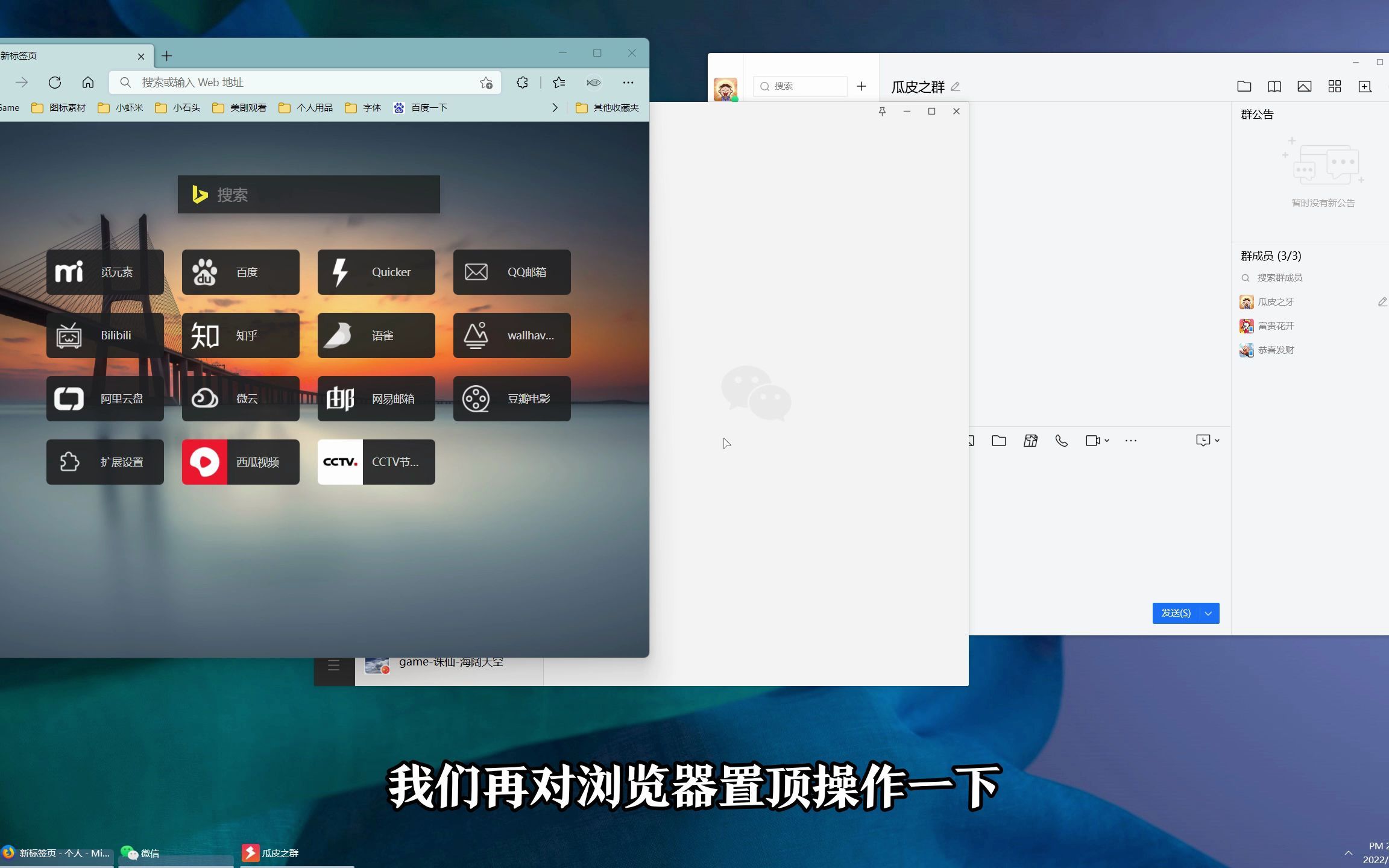Open the group files folder icon in header

coord(1244,86)
